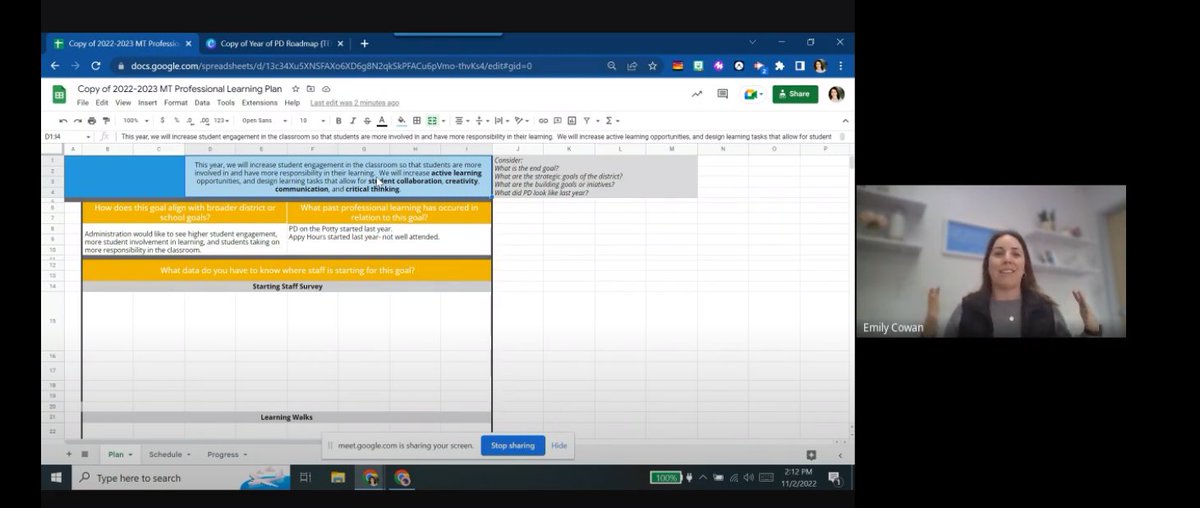This screenshot has height=508, width=1200.
Task: Reload the page in Chrome
Action: [x=95, y=66]
